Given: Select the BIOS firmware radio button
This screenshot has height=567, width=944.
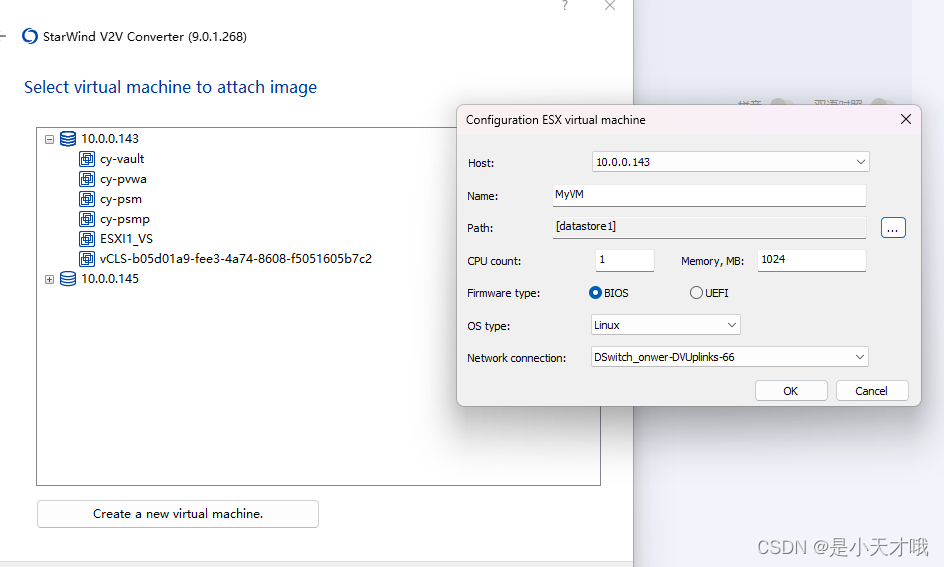Looking at the screenshot, I should coord(595,293).
